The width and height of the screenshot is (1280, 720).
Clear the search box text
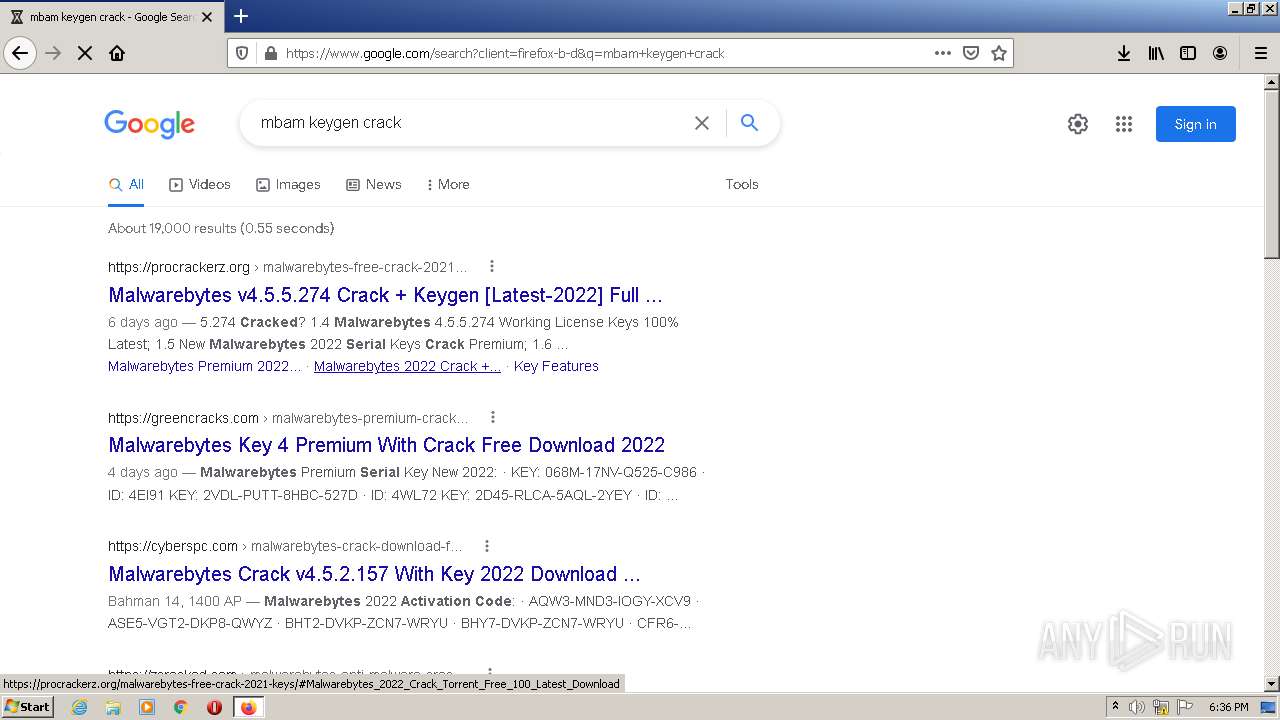(702, 123)
